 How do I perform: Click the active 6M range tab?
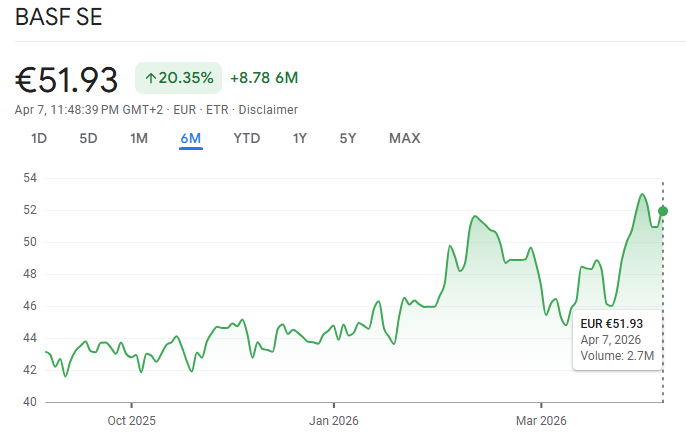[x=191, y=139]
